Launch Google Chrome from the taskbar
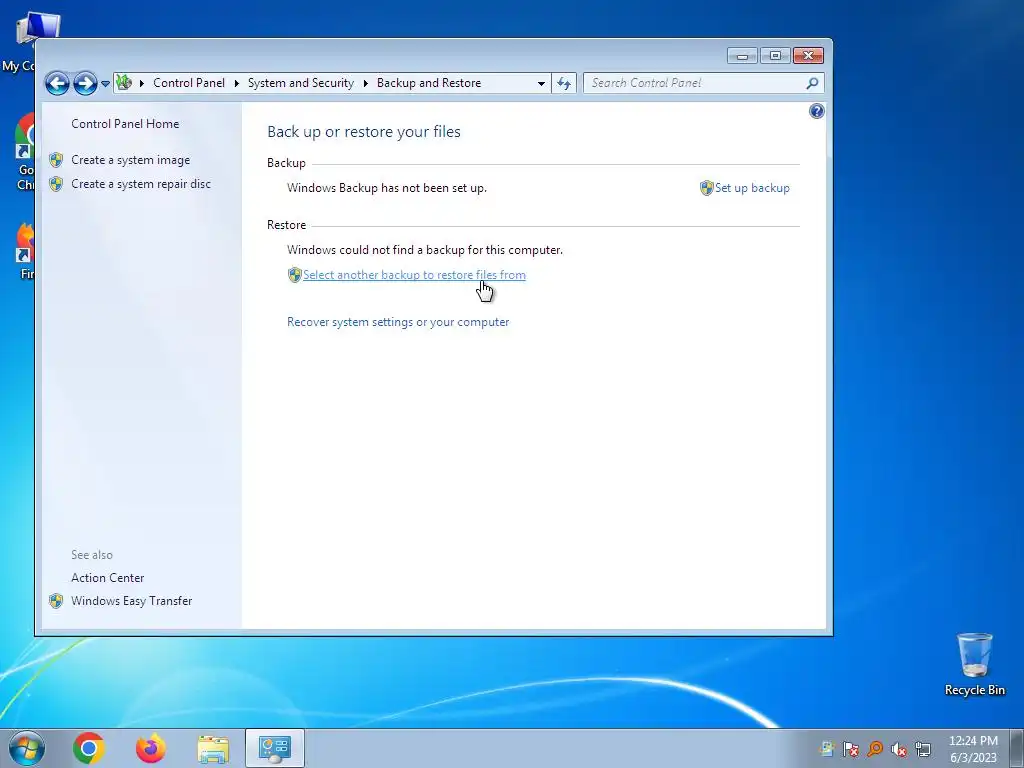This screenshot has width=1024, height=768. 89,748
